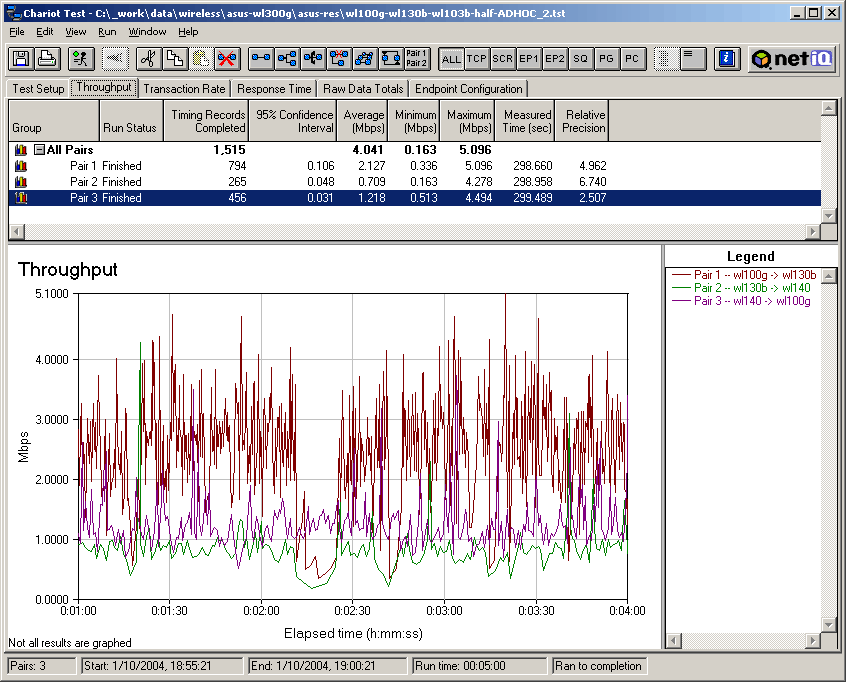This screenshot has height=682, width=846.
Task: Click the results table scroll-down arrow
Action: pos(828,215)
